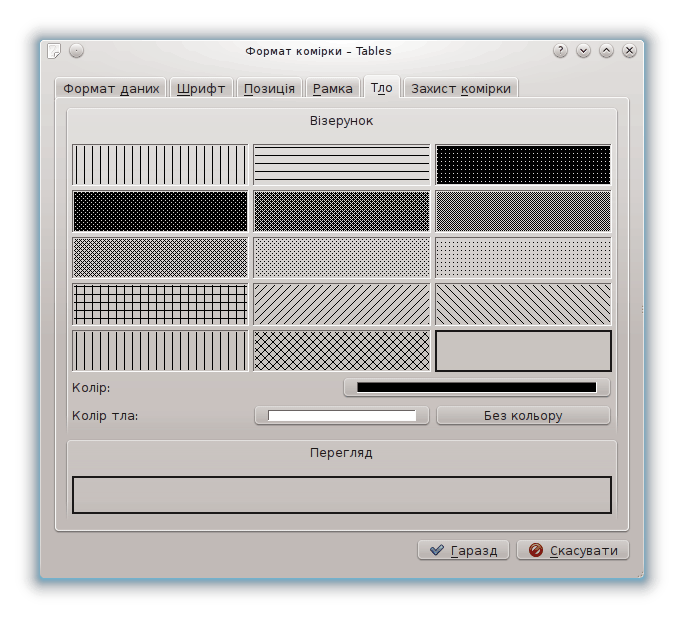
Task: Cancel the dialog with Скасувати
Action: pos(573,550)
